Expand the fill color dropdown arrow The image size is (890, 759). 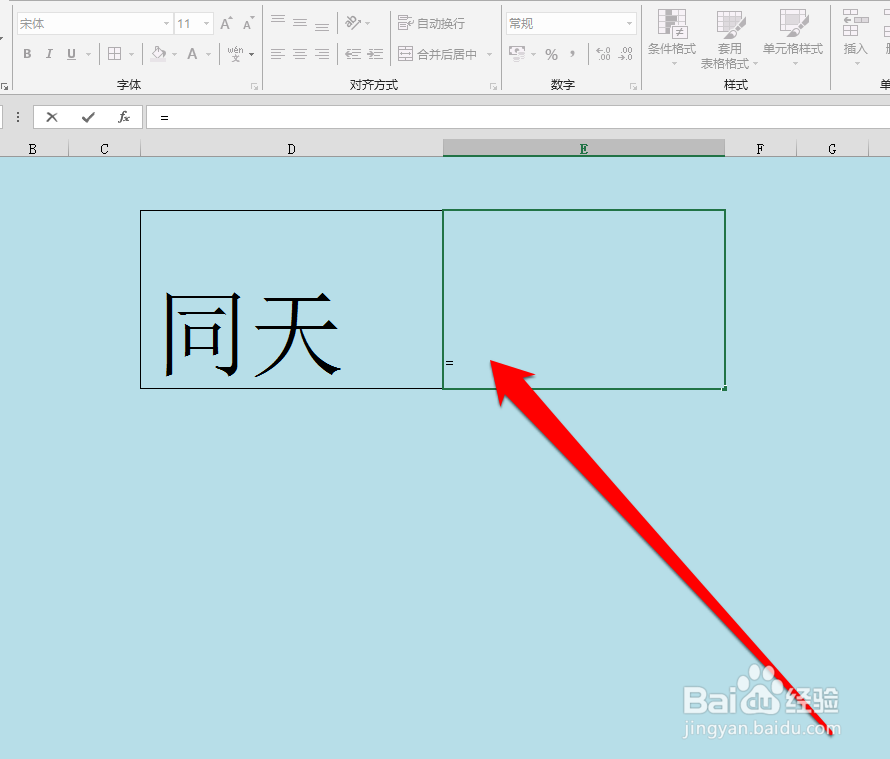(174, 53)
